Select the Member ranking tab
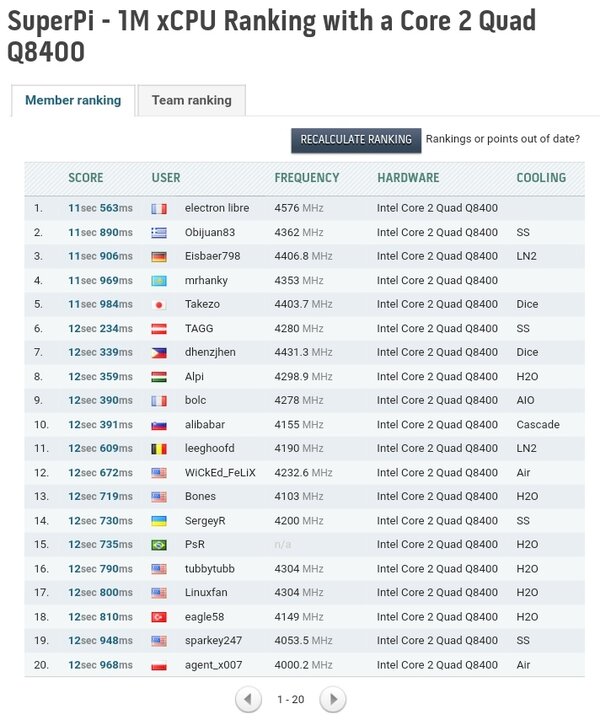 point(73,100)
